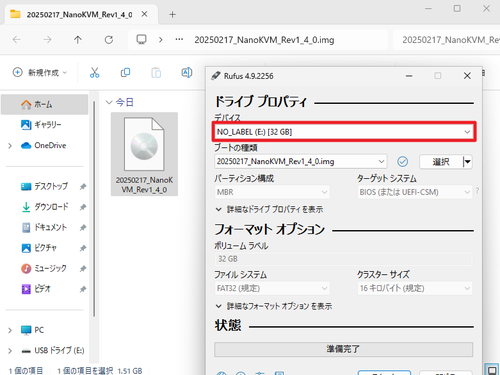Expand 詳細なフォーマット オプションを表示 section
The width and height of the screenshot is (500, 375).
click(x=274, y=306)
